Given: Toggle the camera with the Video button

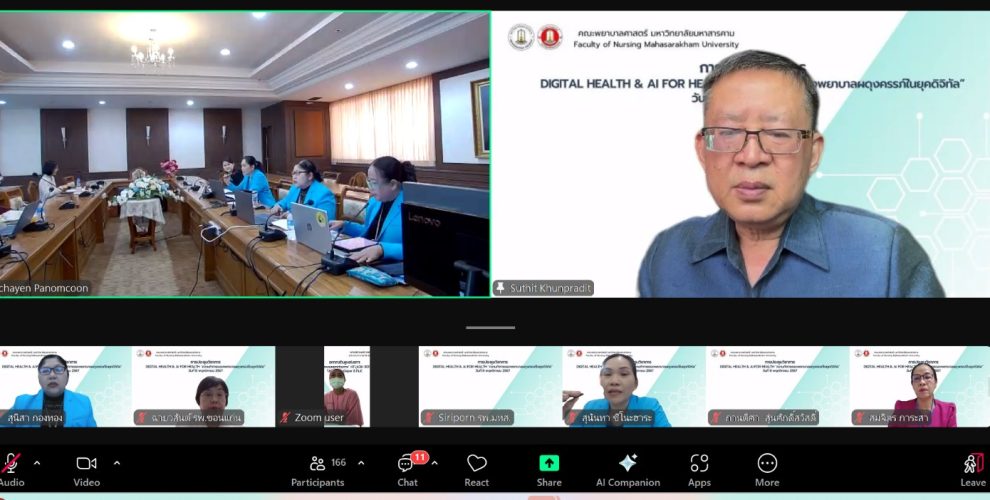Looking at the screenshot, I should [86, 470].
